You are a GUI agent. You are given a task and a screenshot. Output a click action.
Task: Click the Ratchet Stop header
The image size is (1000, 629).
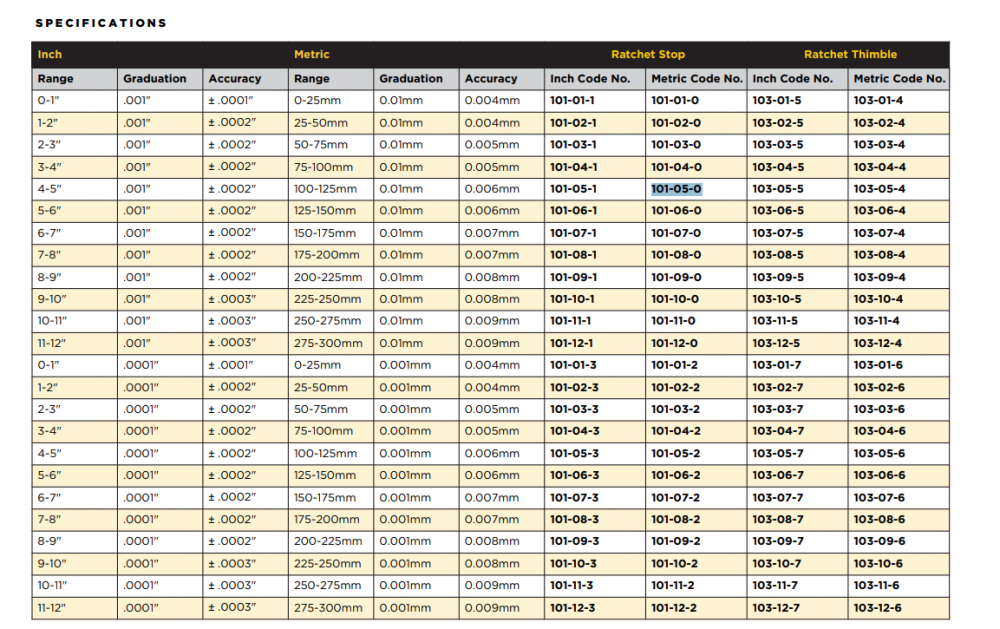[x=648, y=54]
